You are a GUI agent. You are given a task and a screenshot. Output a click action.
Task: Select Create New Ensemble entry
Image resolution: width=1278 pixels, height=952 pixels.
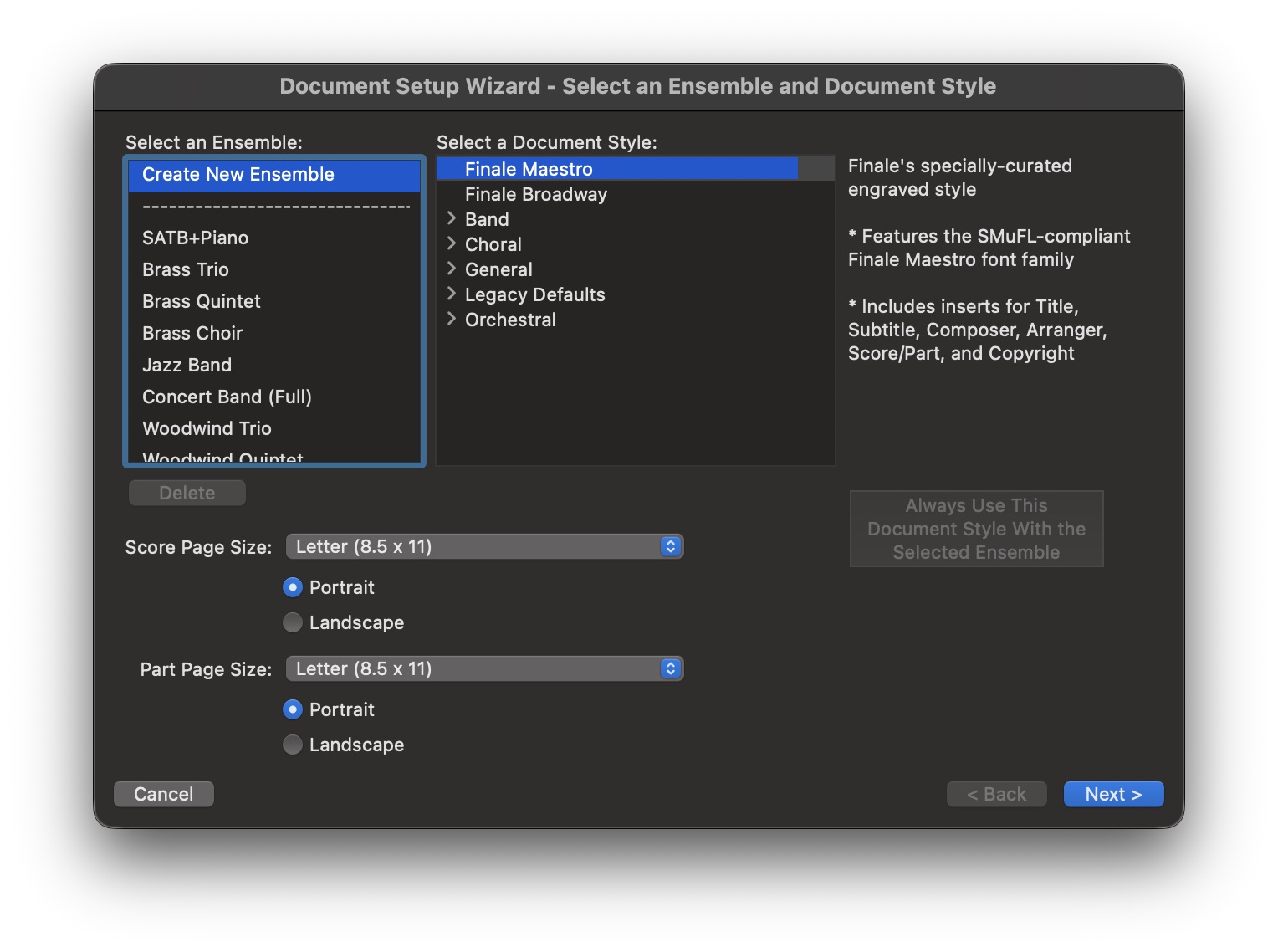[238, 175]
